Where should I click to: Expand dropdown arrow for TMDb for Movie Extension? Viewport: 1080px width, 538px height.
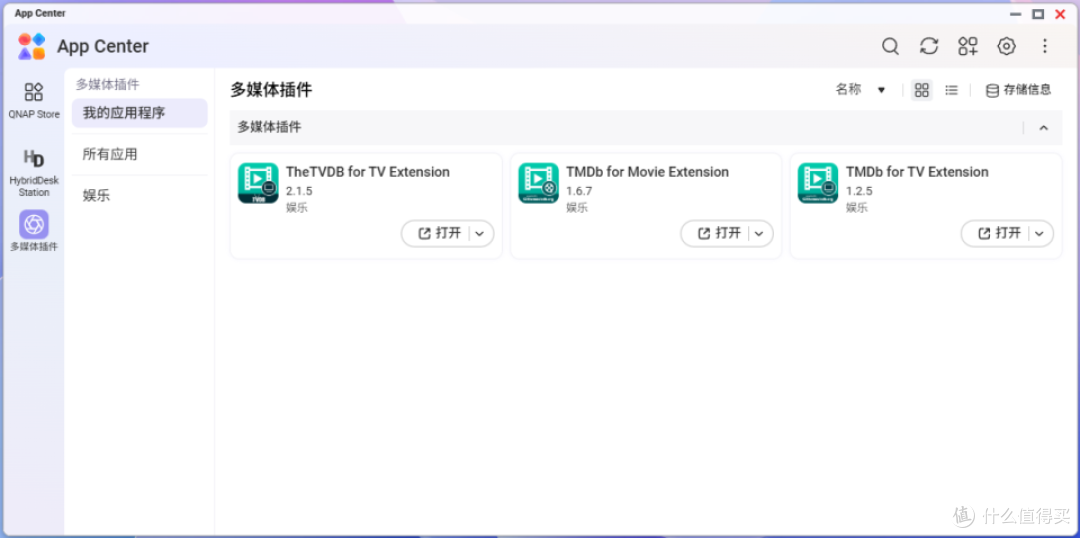coord(760,234)
